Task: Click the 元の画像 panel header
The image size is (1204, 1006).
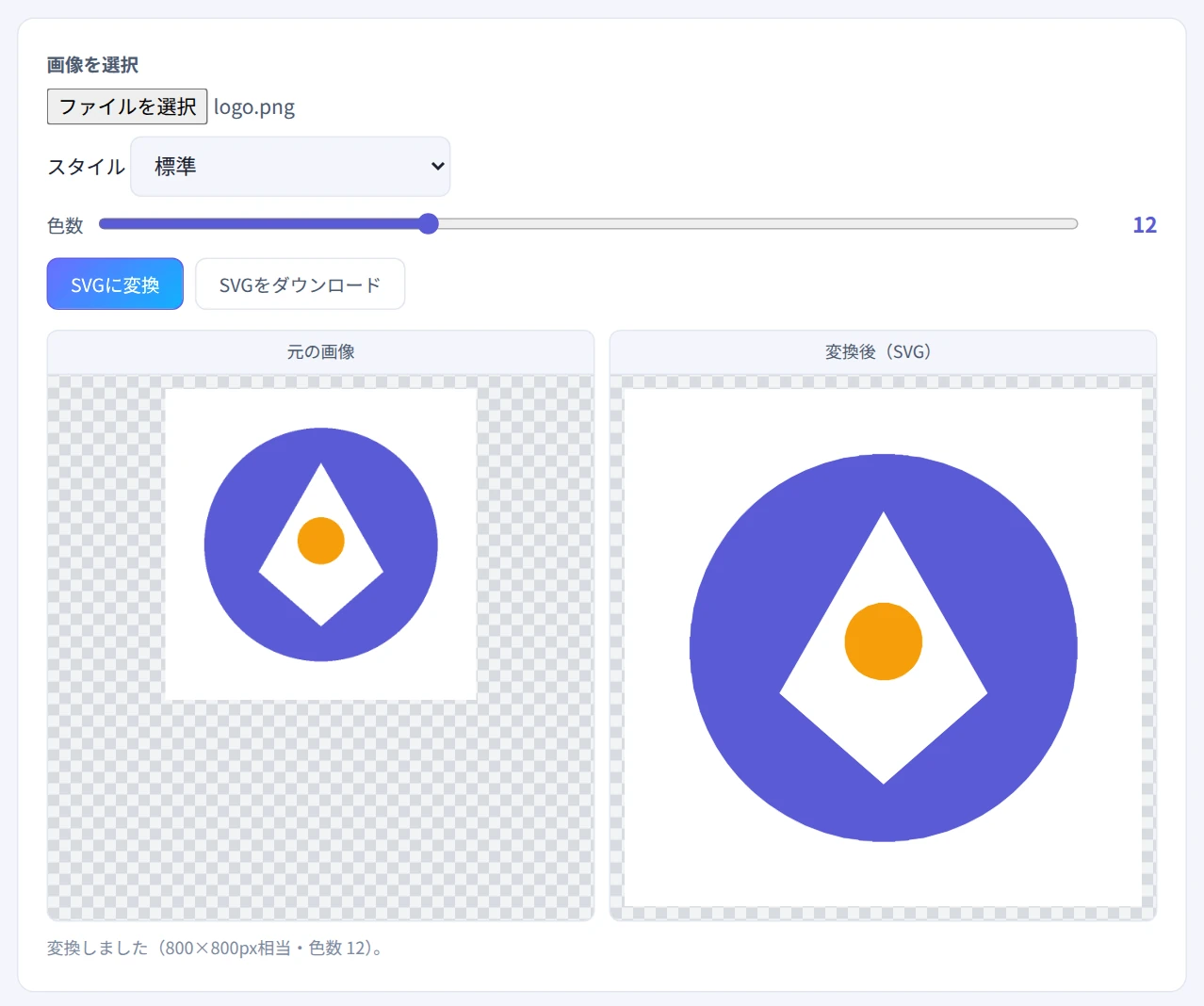Action: click(320, 352)
